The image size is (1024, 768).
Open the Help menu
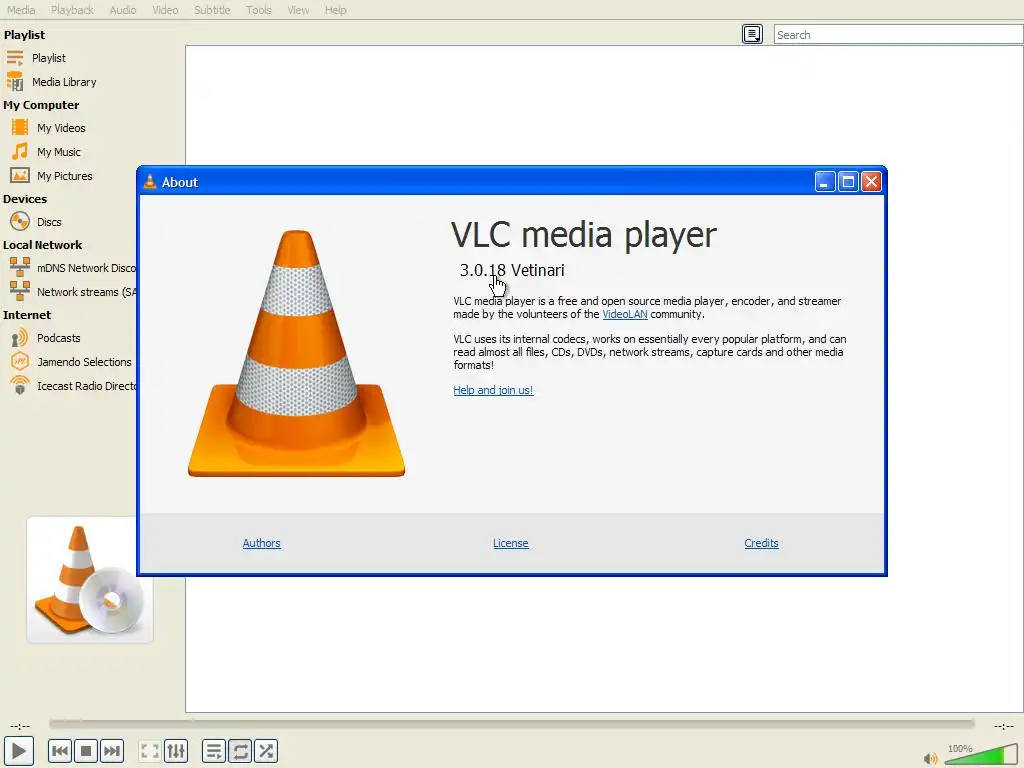[x=336, y=10]
